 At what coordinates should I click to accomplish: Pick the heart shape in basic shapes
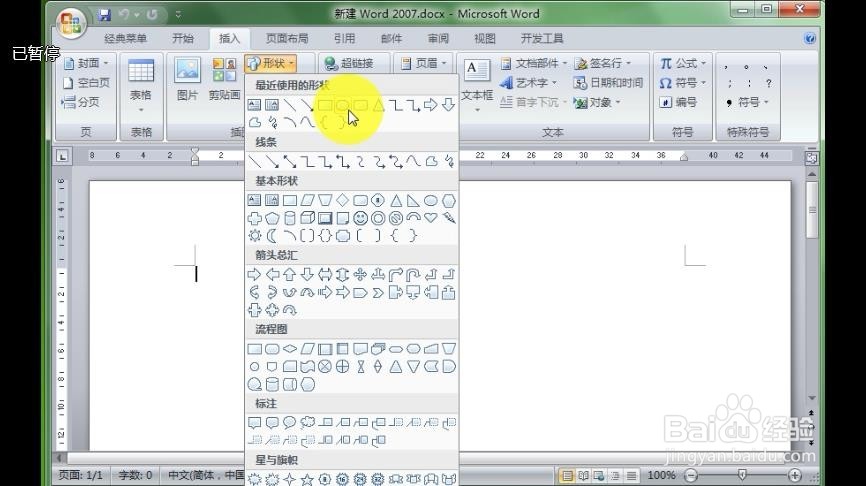pyautogui.click(x=431, y=218)
